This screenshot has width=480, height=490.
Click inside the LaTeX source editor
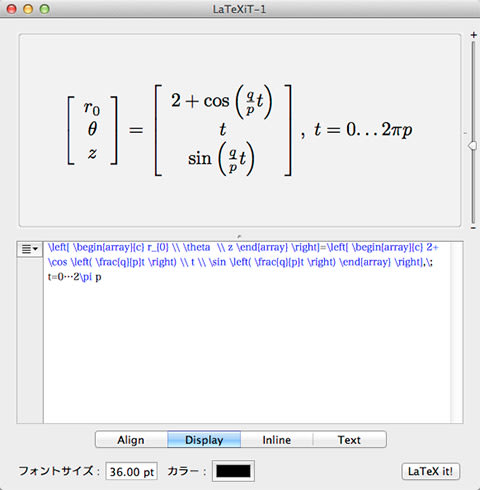point(247,332)
